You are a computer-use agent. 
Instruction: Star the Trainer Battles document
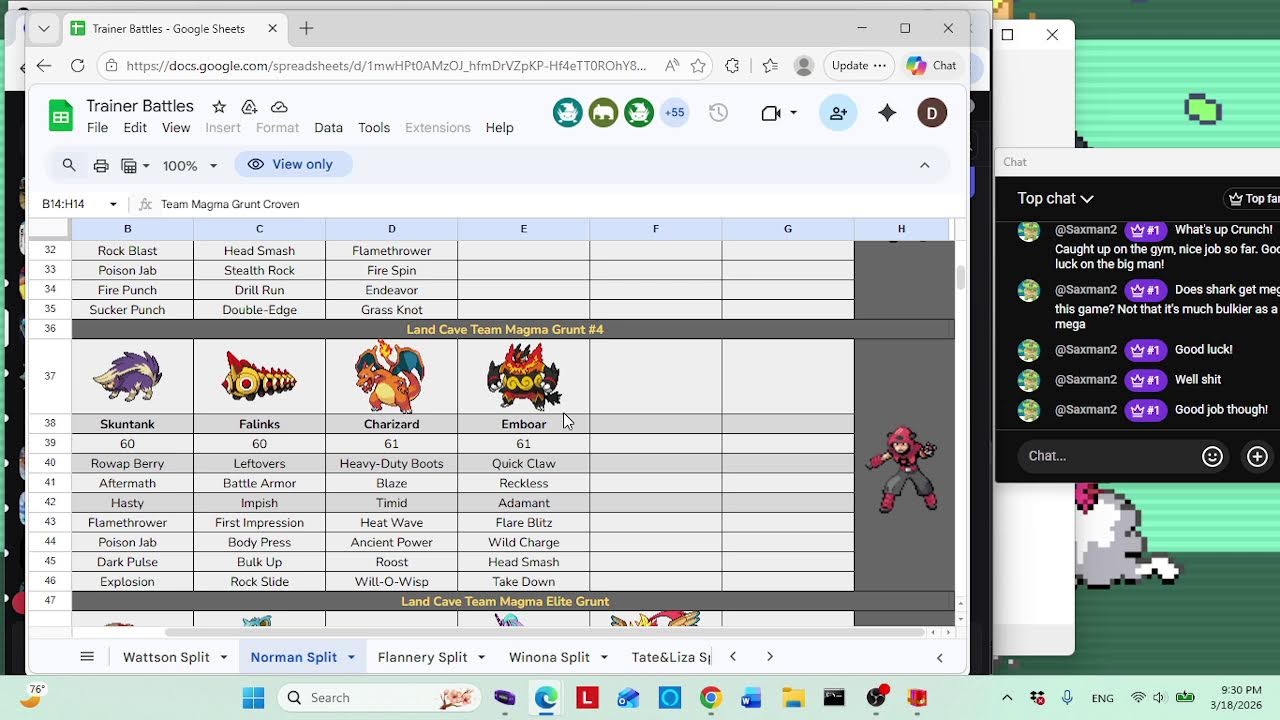[219, 106]
